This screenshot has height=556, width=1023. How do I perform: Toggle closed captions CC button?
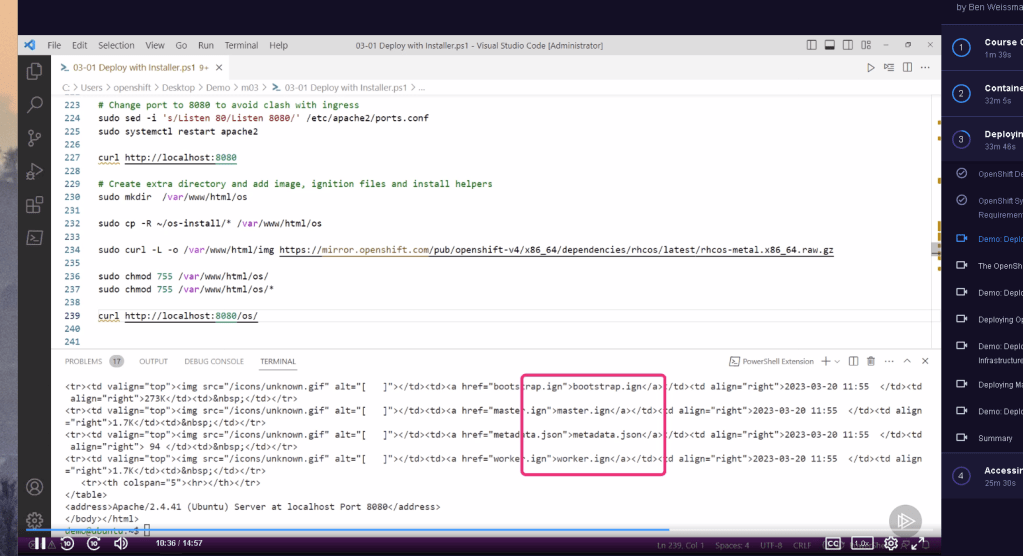(x=833, y=544)
